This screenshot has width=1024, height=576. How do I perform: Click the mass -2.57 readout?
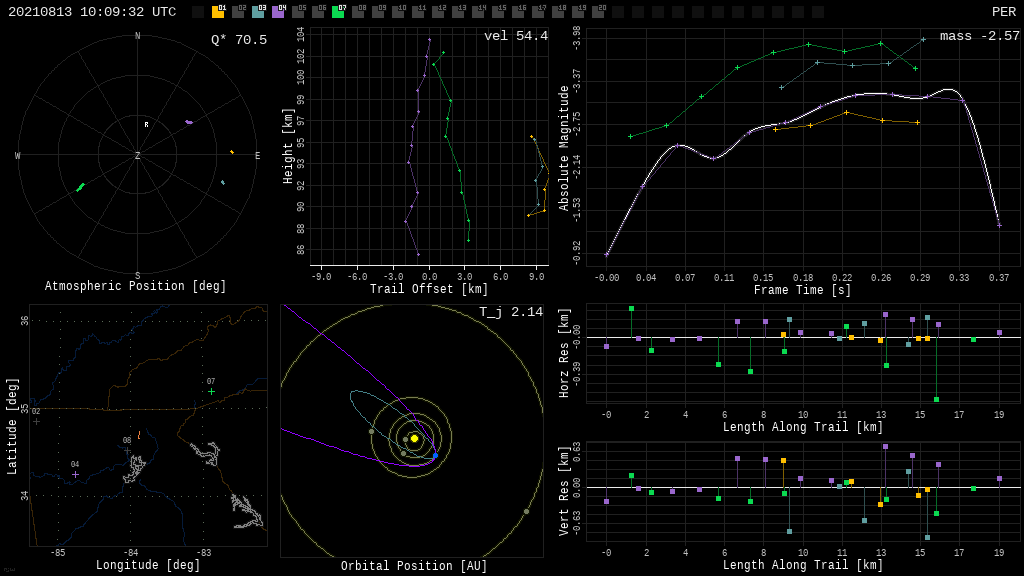tap(979, 36)
